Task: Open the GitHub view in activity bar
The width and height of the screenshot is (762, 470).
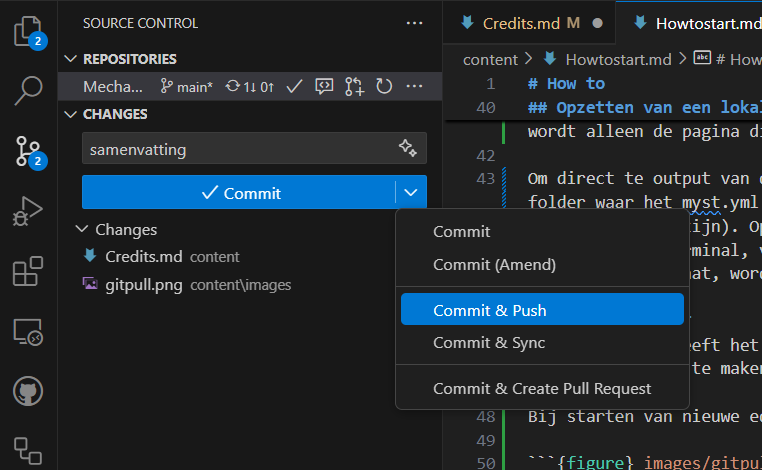Action: 28,391
